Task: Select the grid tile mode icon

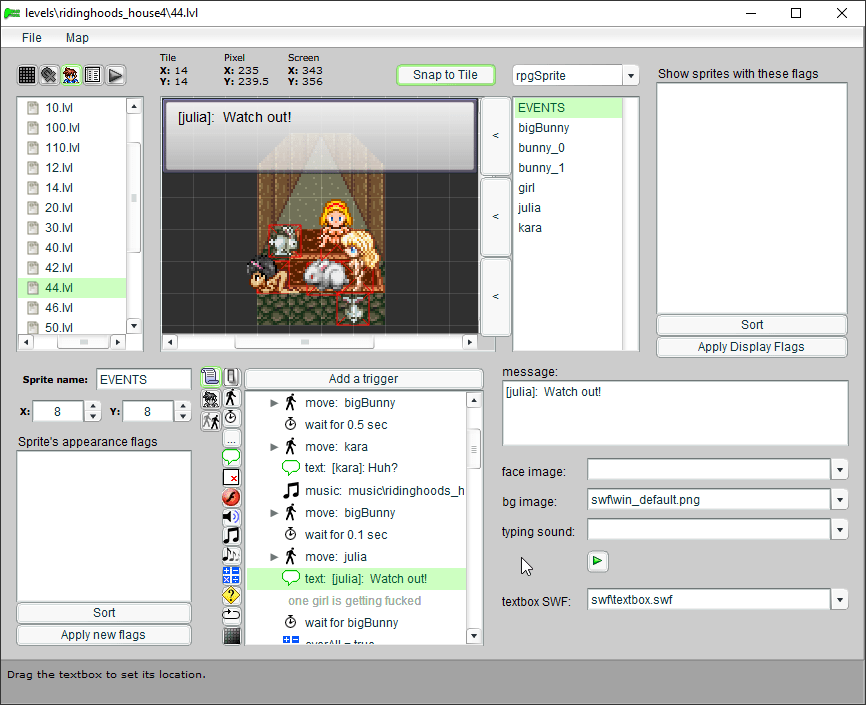Action: coord(27,75)
